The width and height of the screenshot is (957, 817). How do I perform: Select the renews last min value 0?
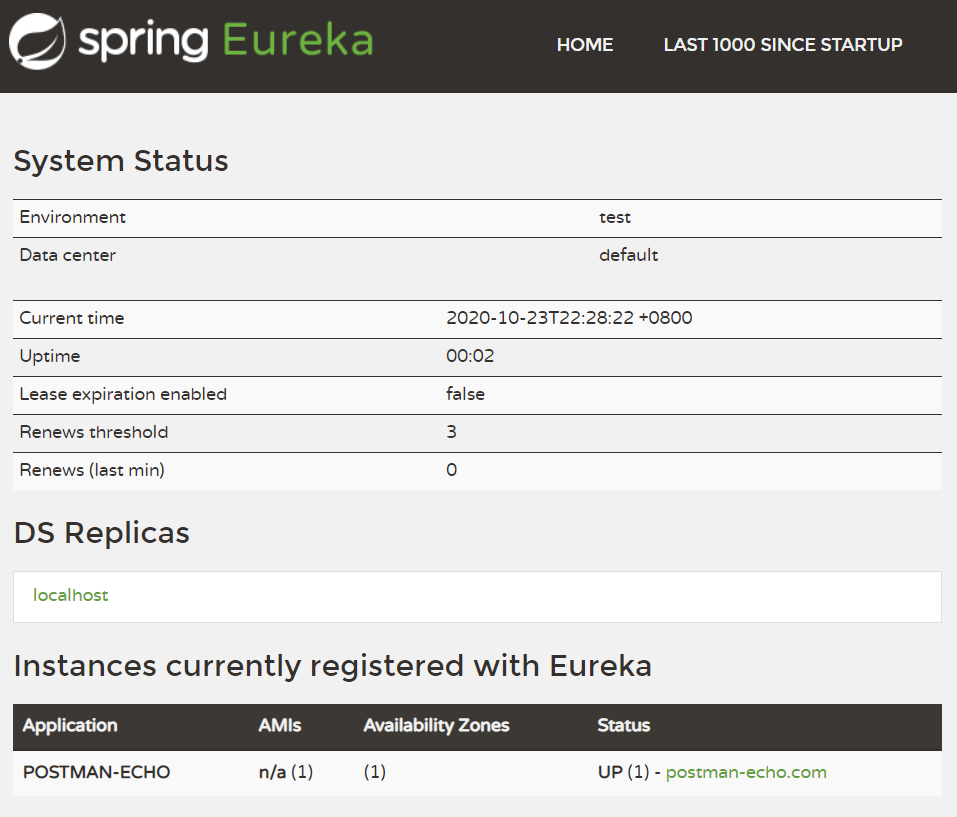point(452,470)
